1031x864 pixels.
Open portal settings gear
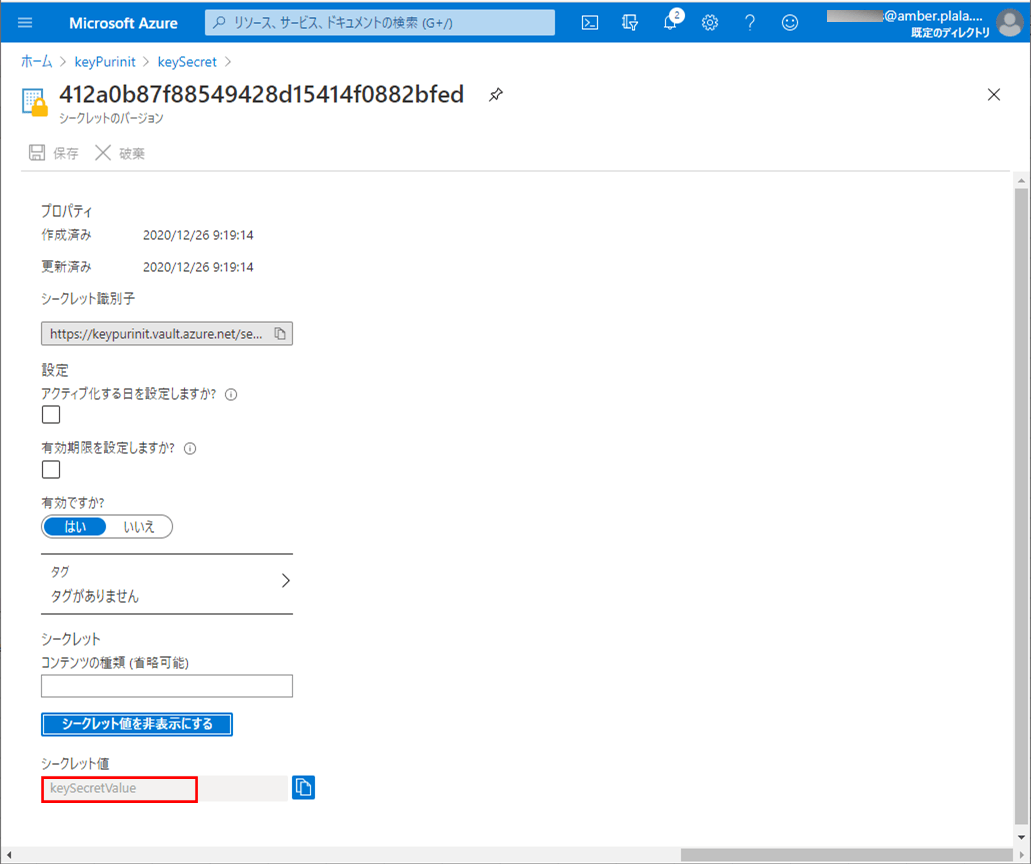(x=709, y=23)
